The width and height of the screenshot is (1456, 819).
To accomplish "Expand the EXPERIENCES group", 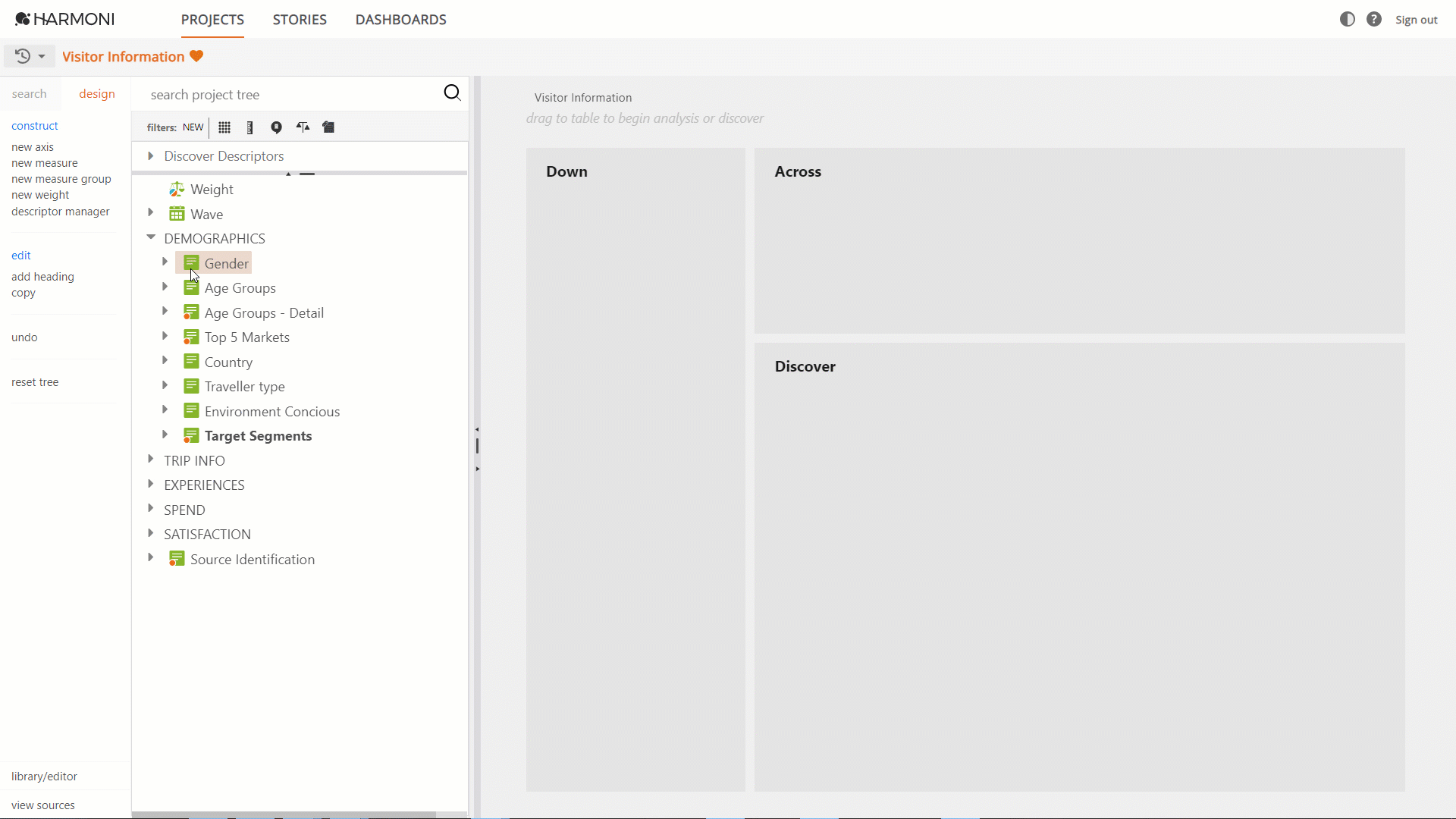I will click(150, 484).
